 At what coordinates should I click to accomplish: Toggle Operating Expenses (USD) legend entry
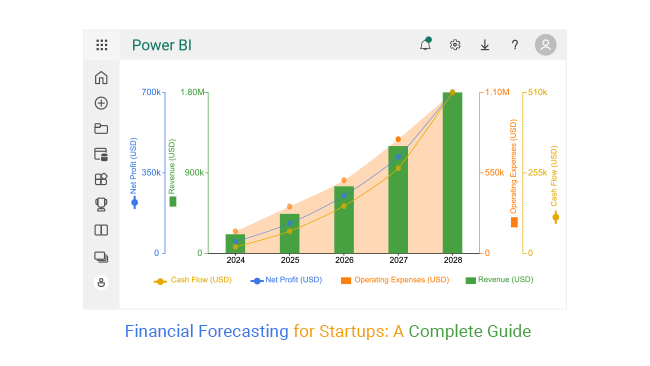(395, 280)
